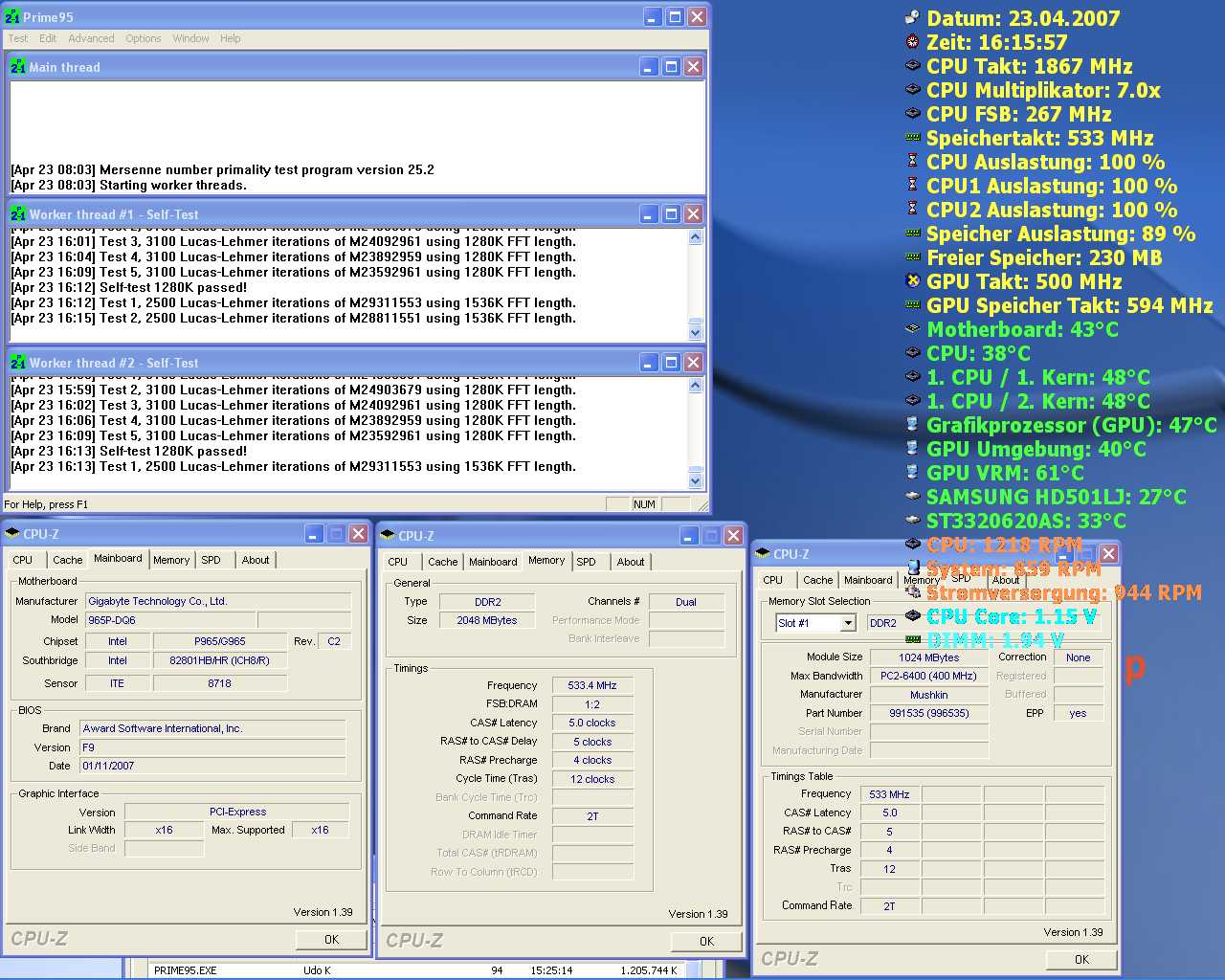The height and width of the screenshot is (980, 1225).
Task: Click the Freier Speicher icon
Action: click(912, 256)
